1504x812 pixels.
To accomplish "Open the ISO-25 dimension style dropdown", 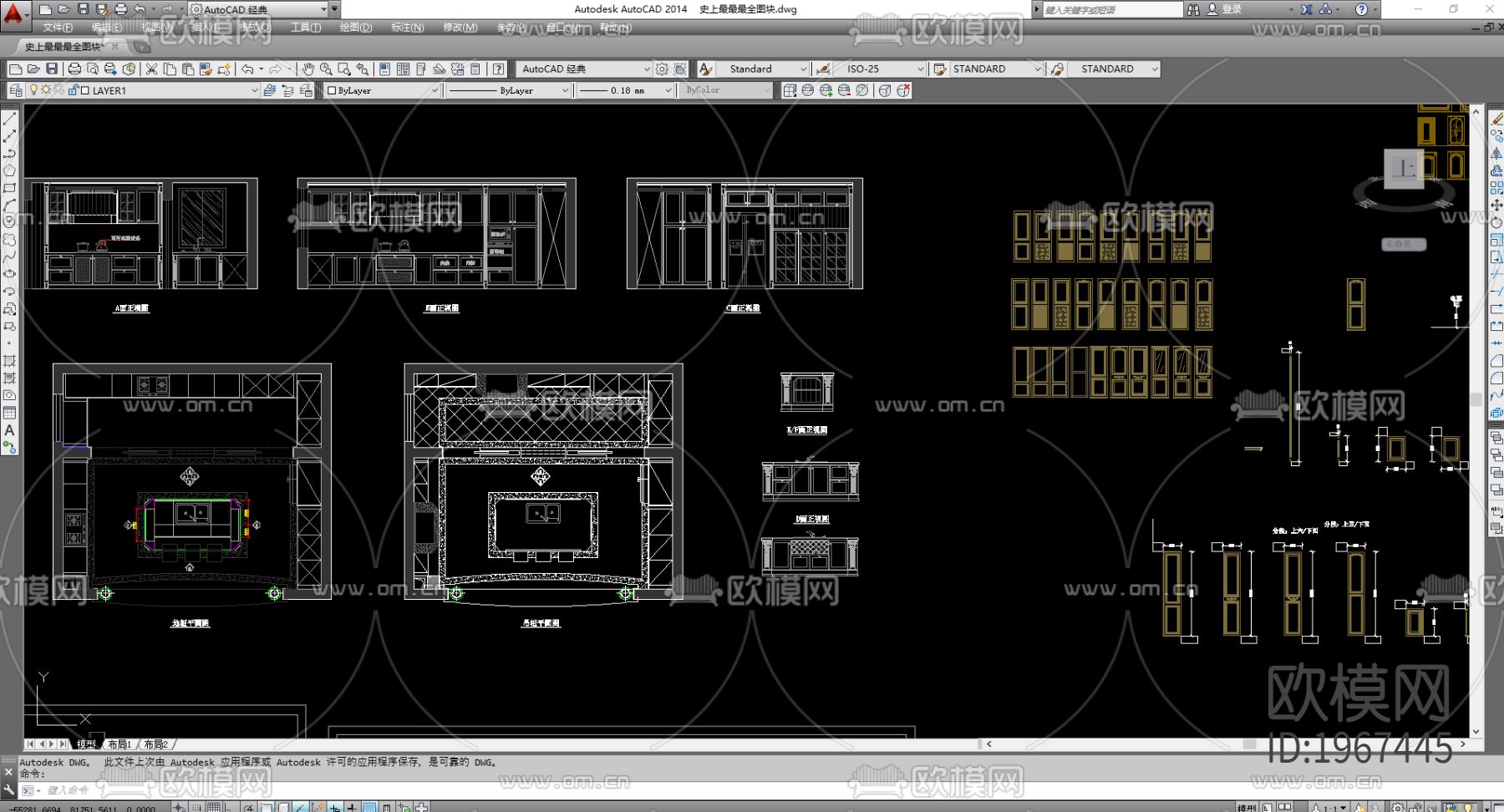I will click(x=921, y=69).
